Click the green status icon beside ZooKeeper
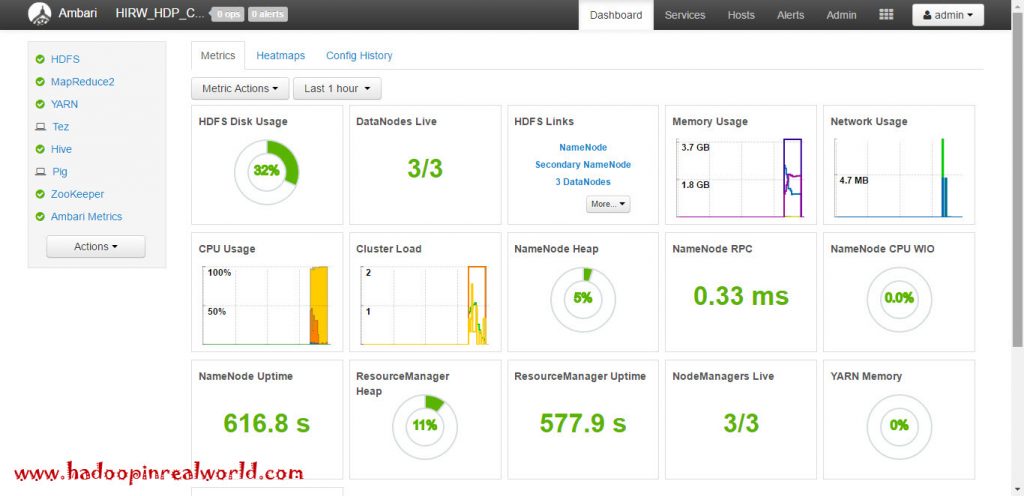The height and width of the screenshot is (496, 1024). 40,194
